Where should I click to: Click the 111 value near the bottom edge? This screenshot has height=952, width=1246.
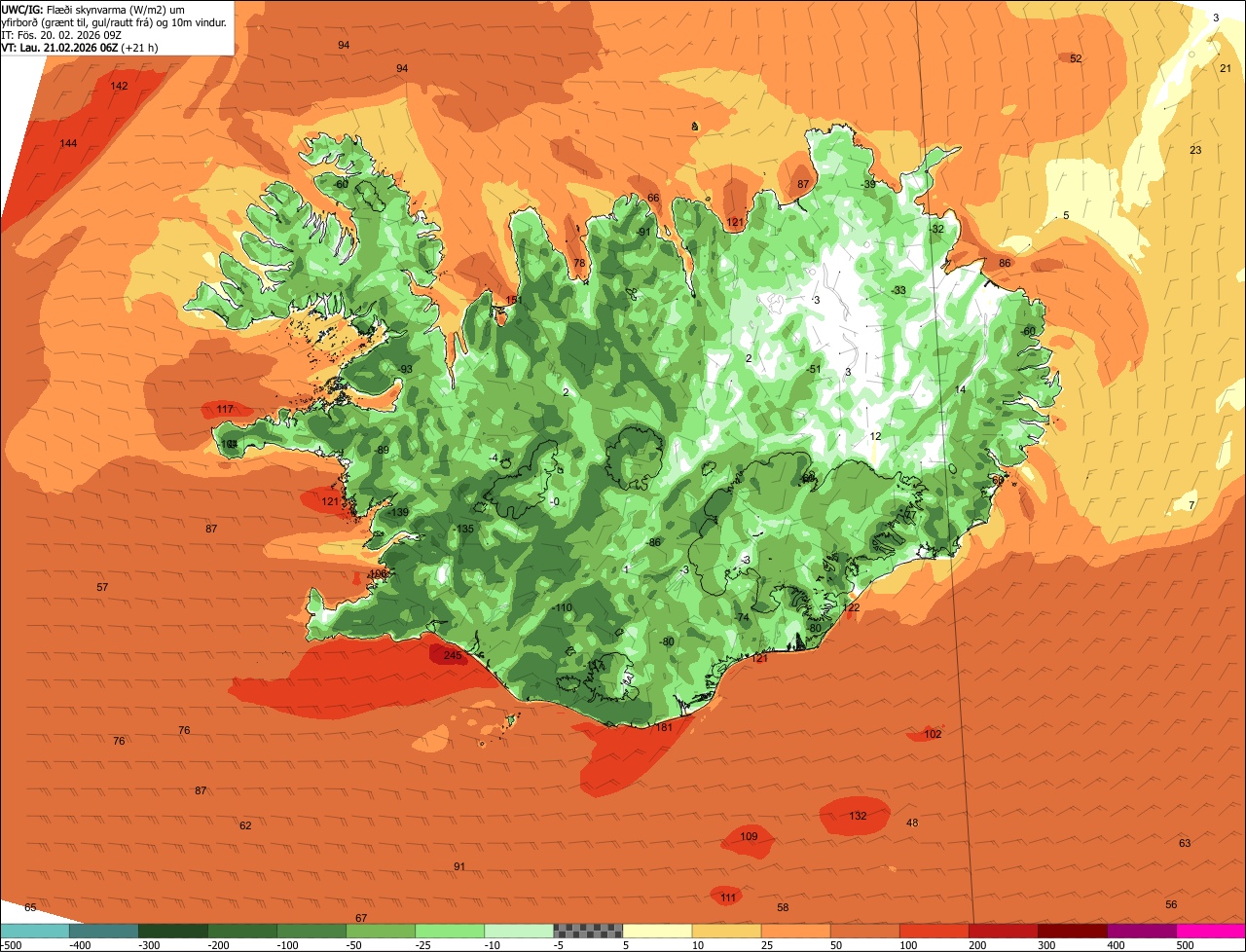[729, 897]
